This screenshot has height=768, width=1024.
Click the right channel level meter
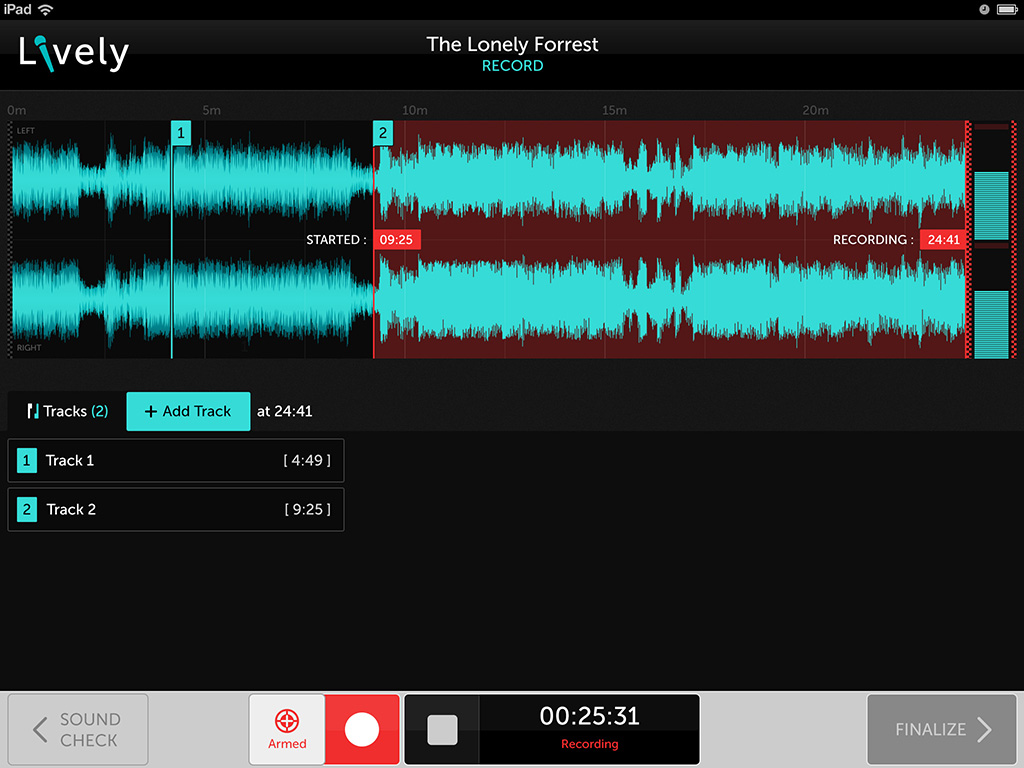(x=991, y=304)
